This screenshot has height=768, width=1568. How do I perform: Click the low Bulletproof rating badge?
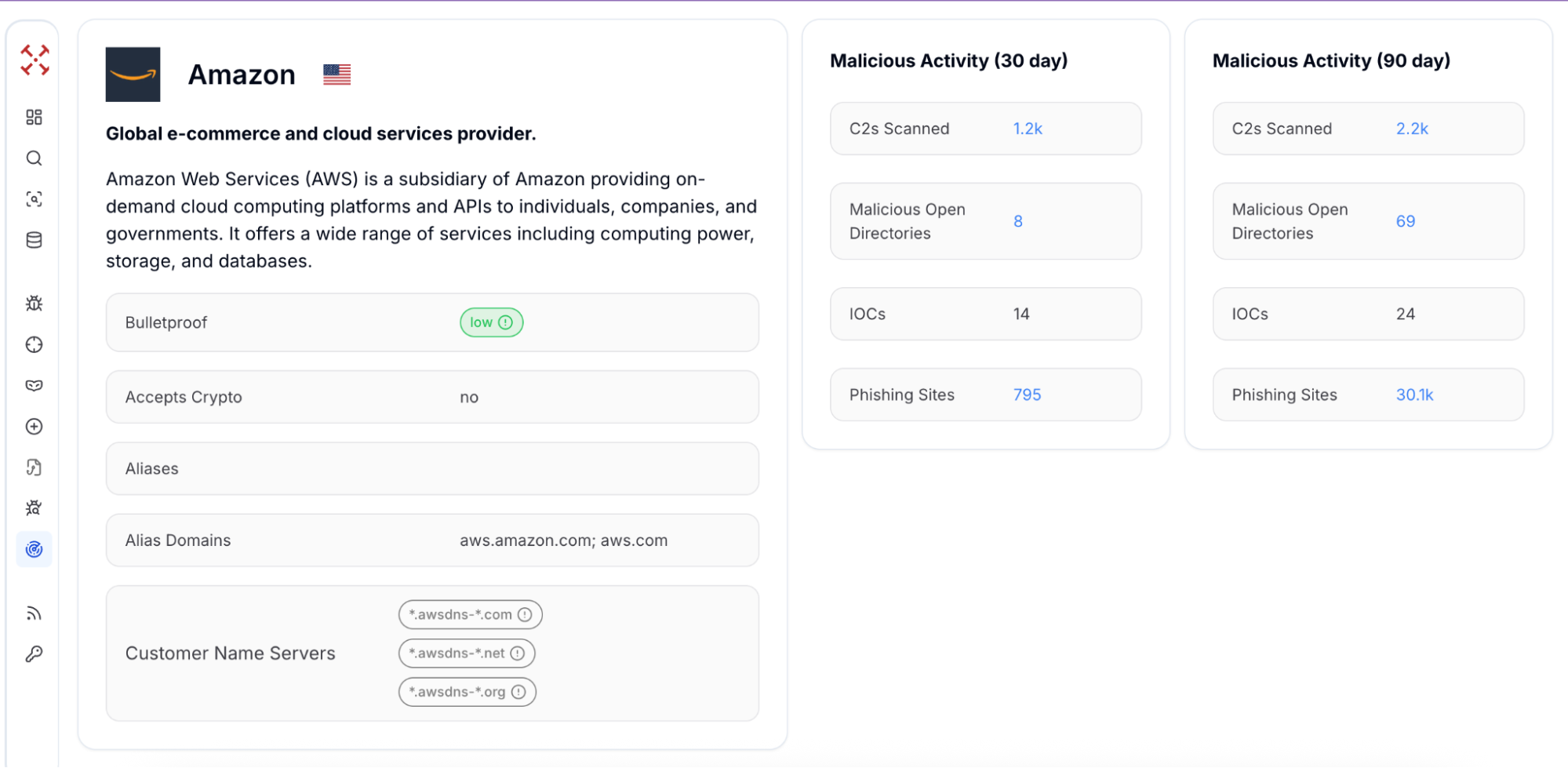491,322
